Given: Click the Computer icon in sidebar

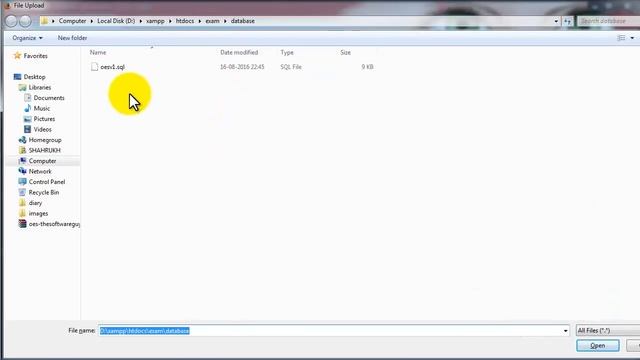Looking at the screenshot, I should [x=22, y=161].
